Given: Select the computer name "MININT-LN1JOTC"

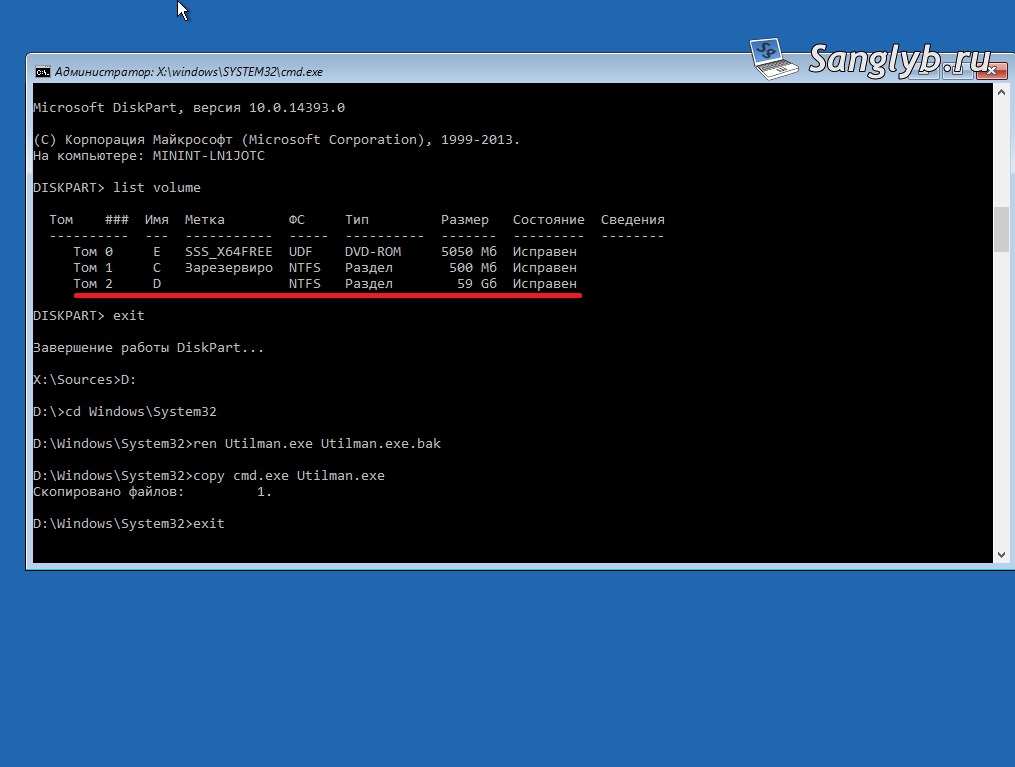Looking at the screenshot, I should (x=208, y=156).
